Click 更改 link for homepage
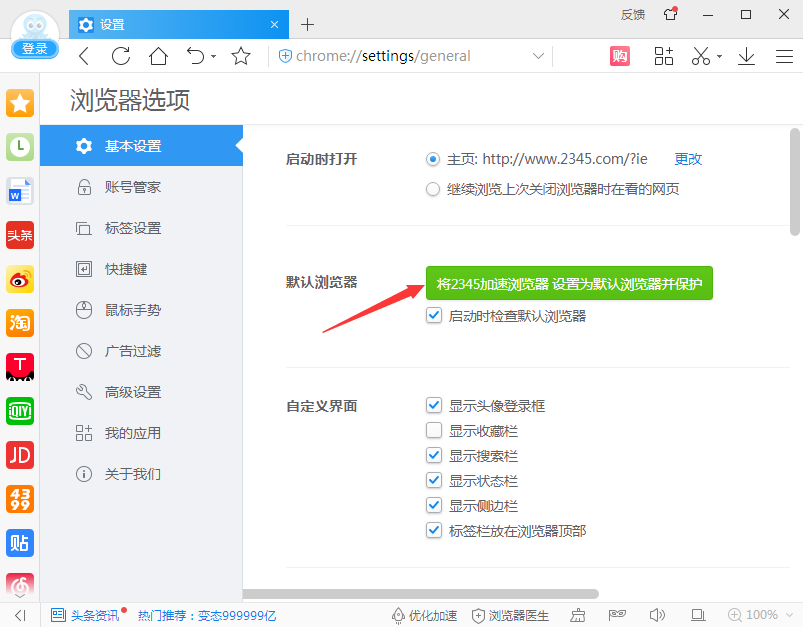This screenshot has height=627, width=803. click(688, 159)
